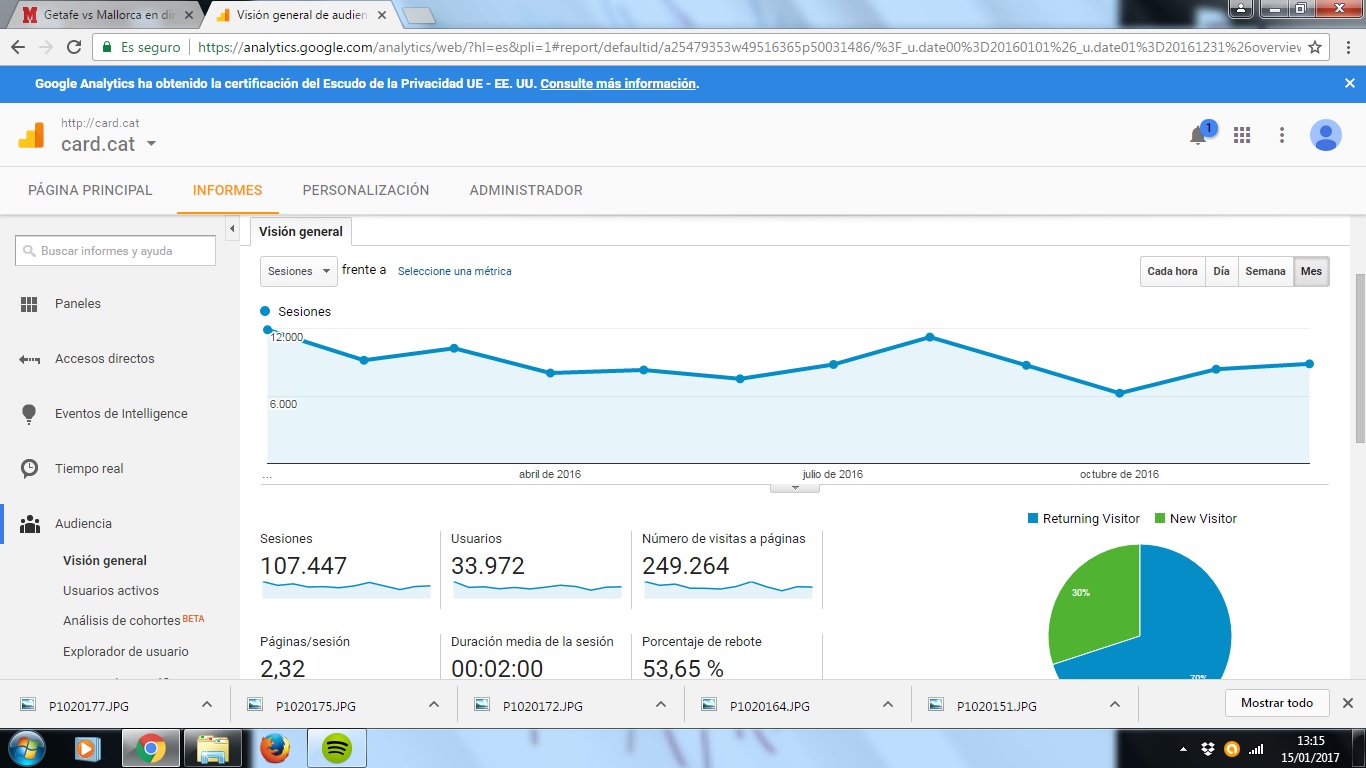Open the Sesiones metric dropdown

click(x=298, y=272)
